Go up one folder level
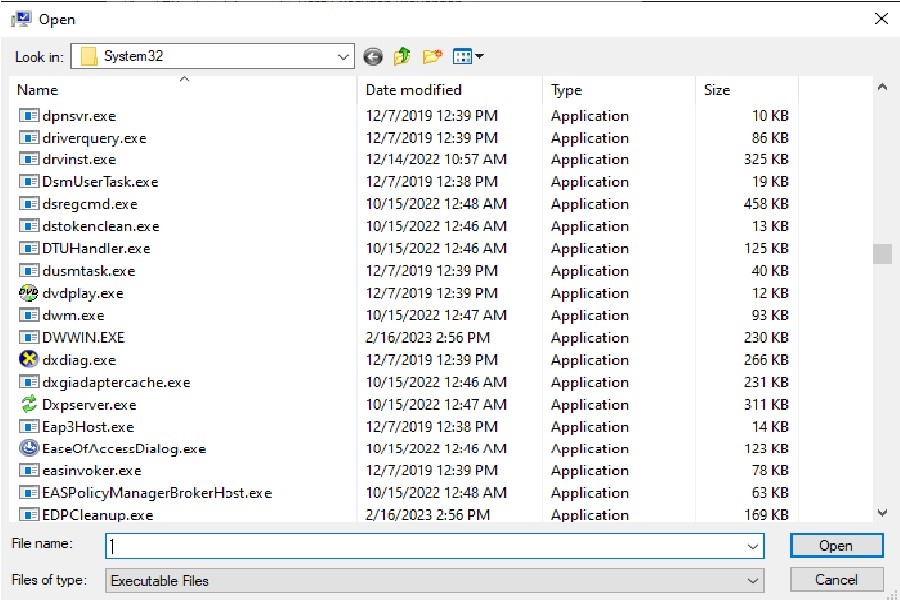This screenshot has width=900, height=600. click(402, 57)
